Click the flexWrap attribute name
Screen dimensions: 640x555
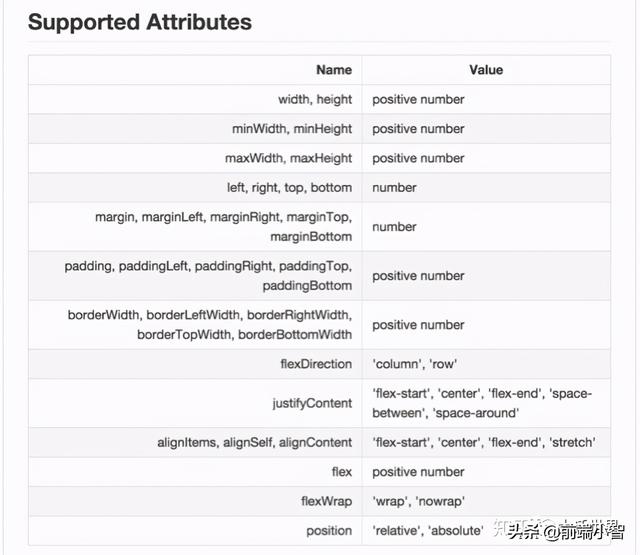[x=327, y=501]
